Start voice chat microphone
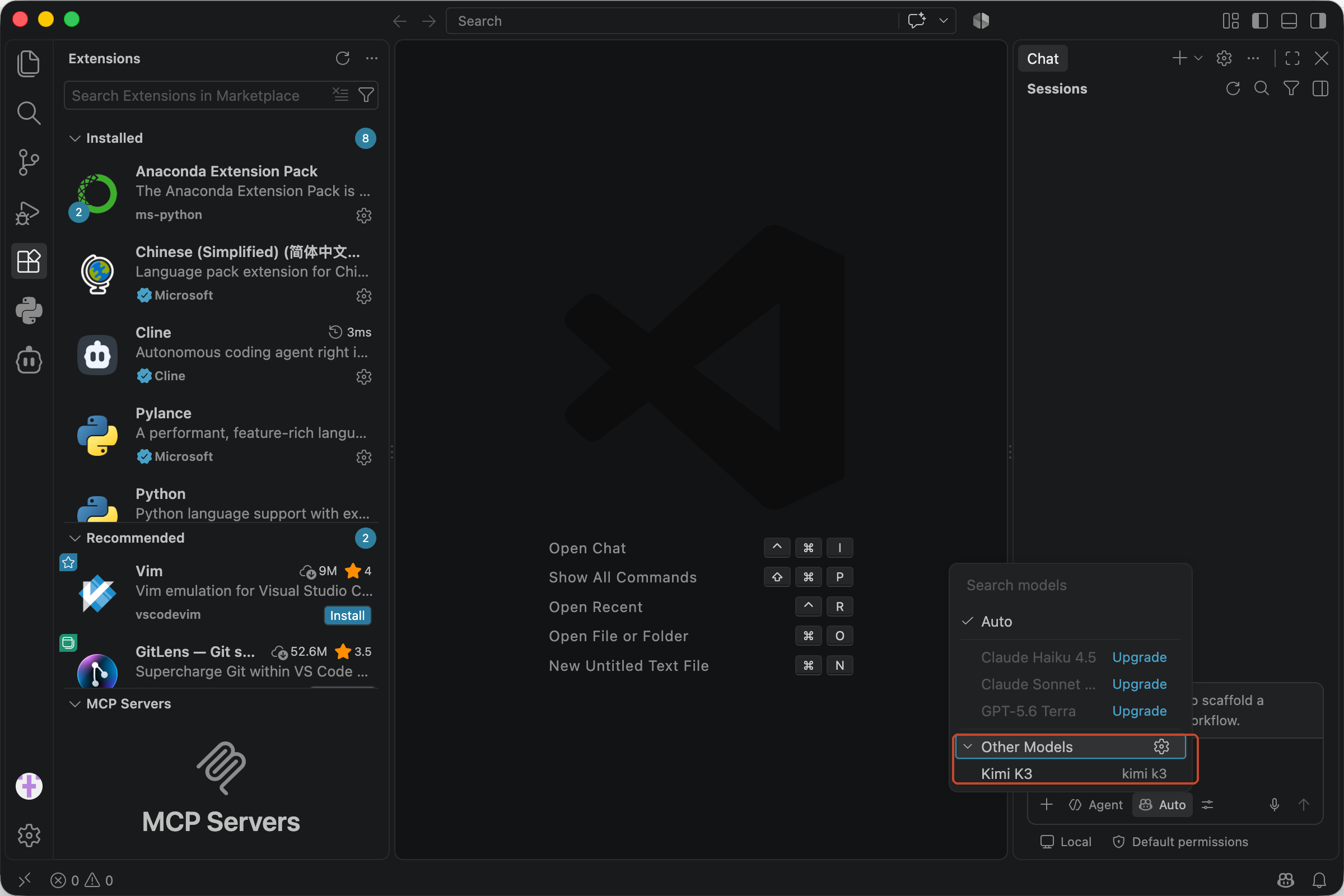 tap(1275, 805)
